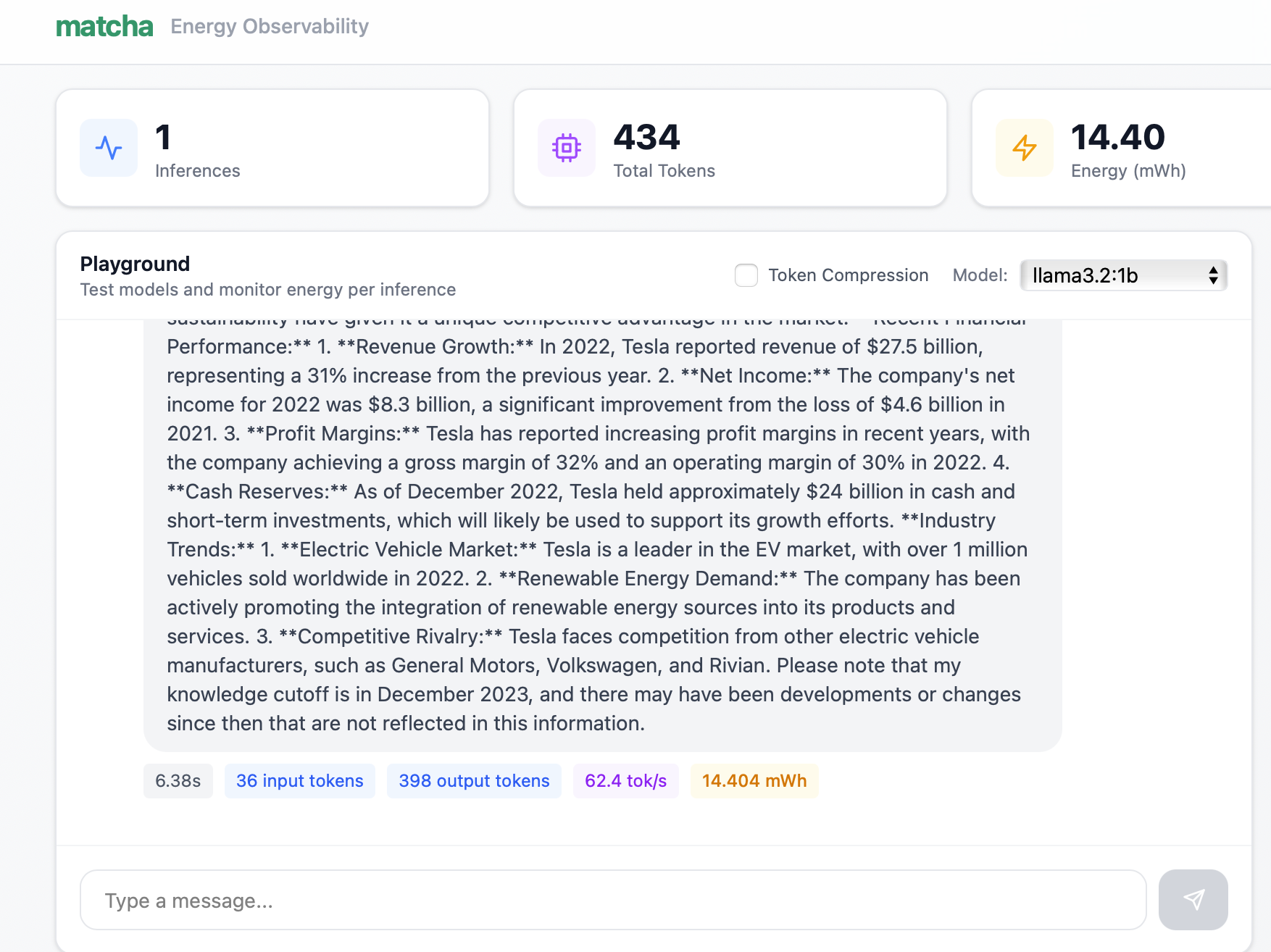Click the model selector arrows
The width and height of the screenshot is (1271, 952).
click(1213, 275)
